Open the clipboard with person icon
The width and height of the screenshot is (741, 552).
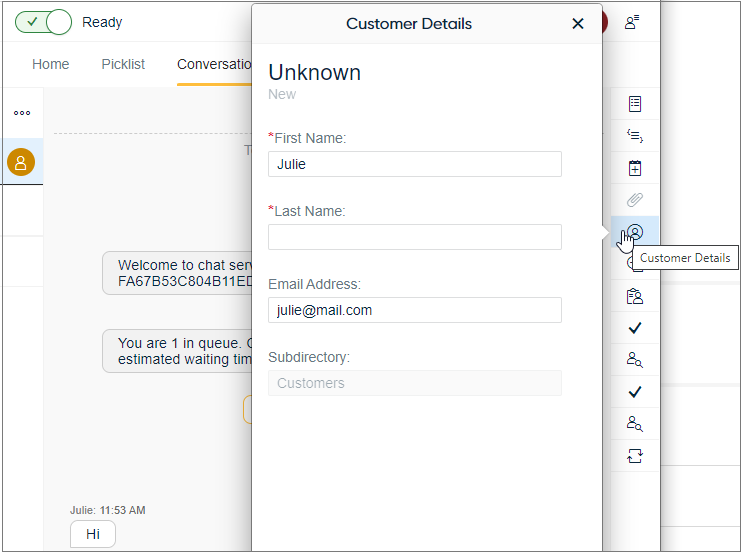tap(634, 296)
